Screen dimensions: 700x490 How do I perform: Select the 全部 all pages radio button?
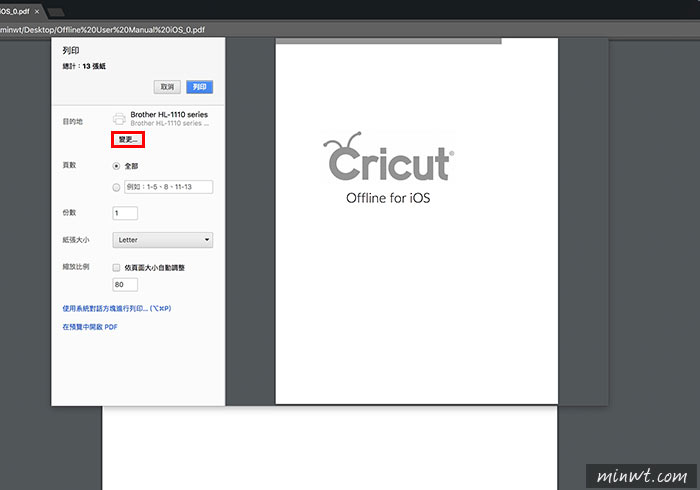tap(116, 166)
